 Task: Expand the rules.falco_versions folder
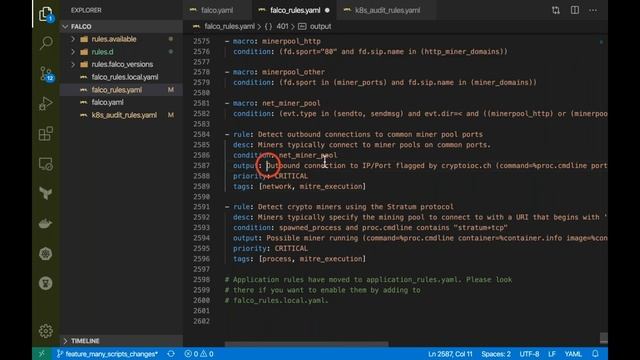point(73,64)
